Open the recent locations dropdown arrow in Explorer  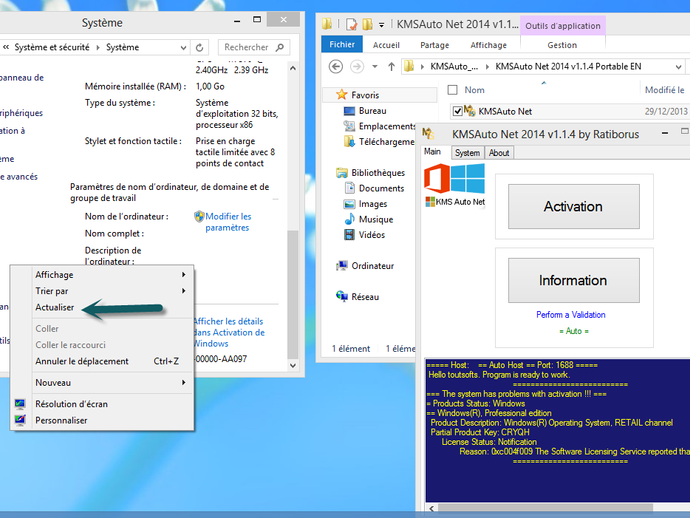(374, 66)
